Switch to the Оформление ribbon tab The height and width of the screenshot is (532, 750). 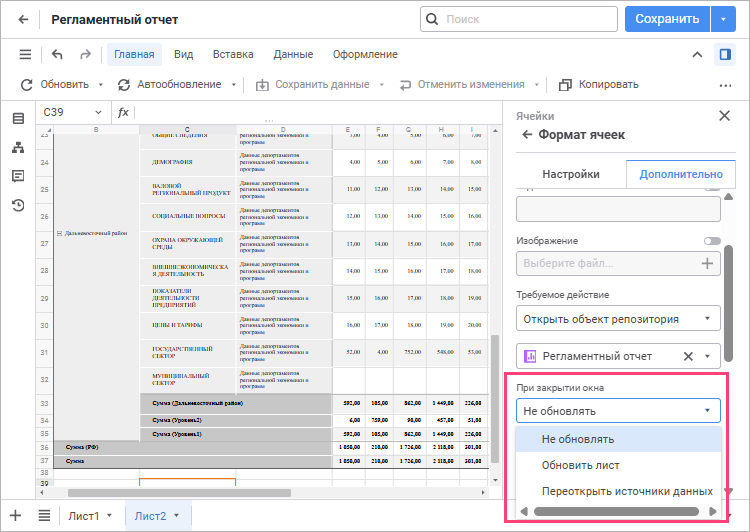(x=365, y=55)
